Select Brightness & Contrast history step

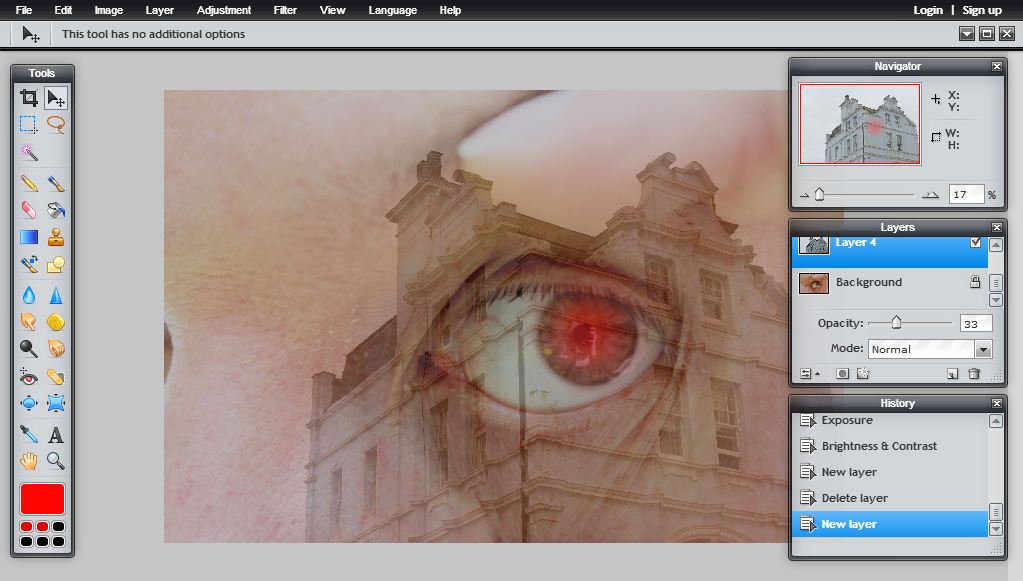[890, 446]
